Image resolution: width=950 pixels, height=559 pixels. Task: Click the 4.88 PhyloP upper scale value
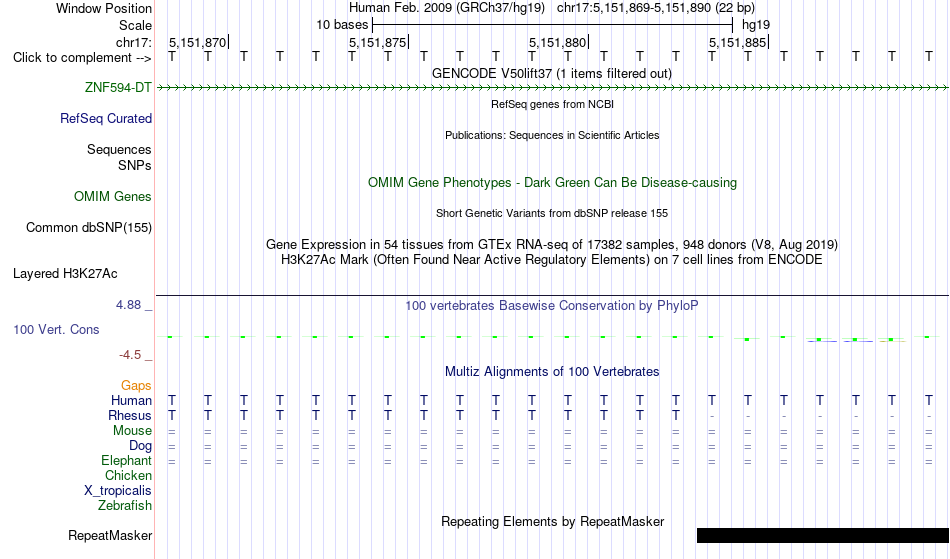[128, 305]
